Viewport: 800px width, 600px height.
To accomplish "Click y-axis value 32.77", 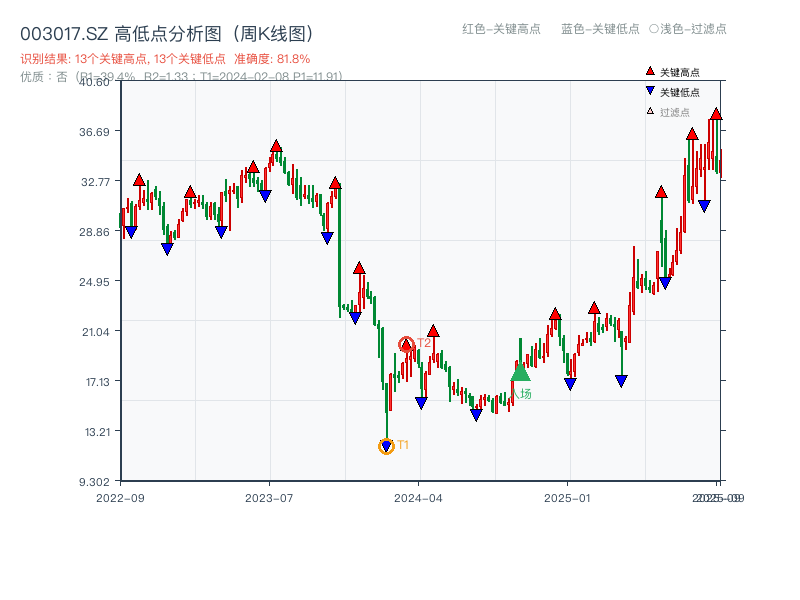I will (x=95, y=182).
